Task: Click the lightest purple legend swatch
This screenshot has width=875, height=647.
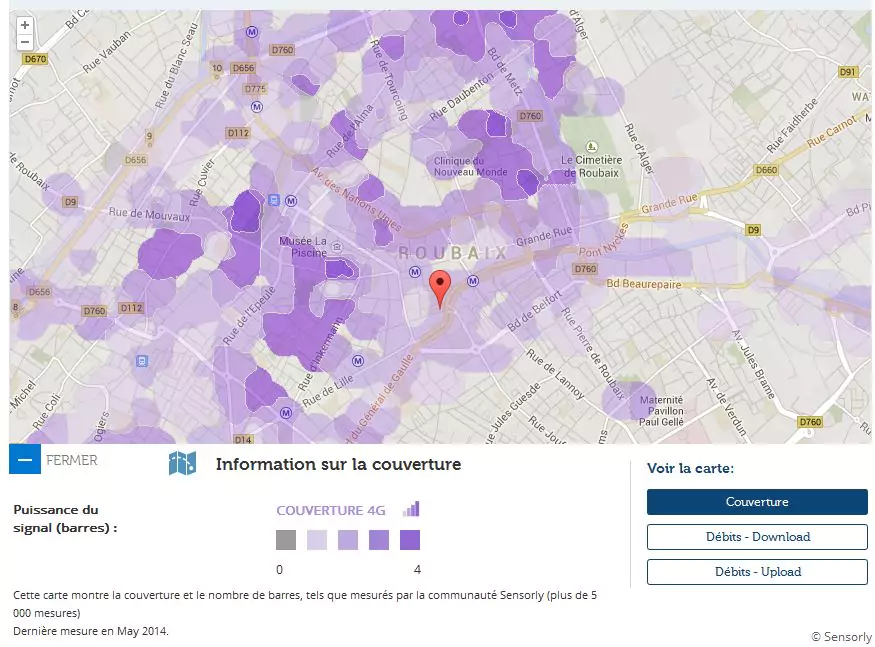Action: click(x=317, y=540)
